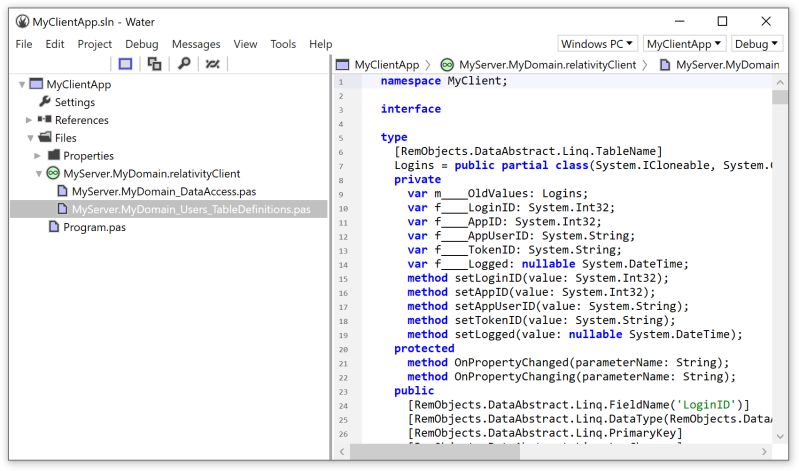The image size is (799, 471).
Task: Click the horizontal scroll right arrow
Action: [x=764, y=451]
